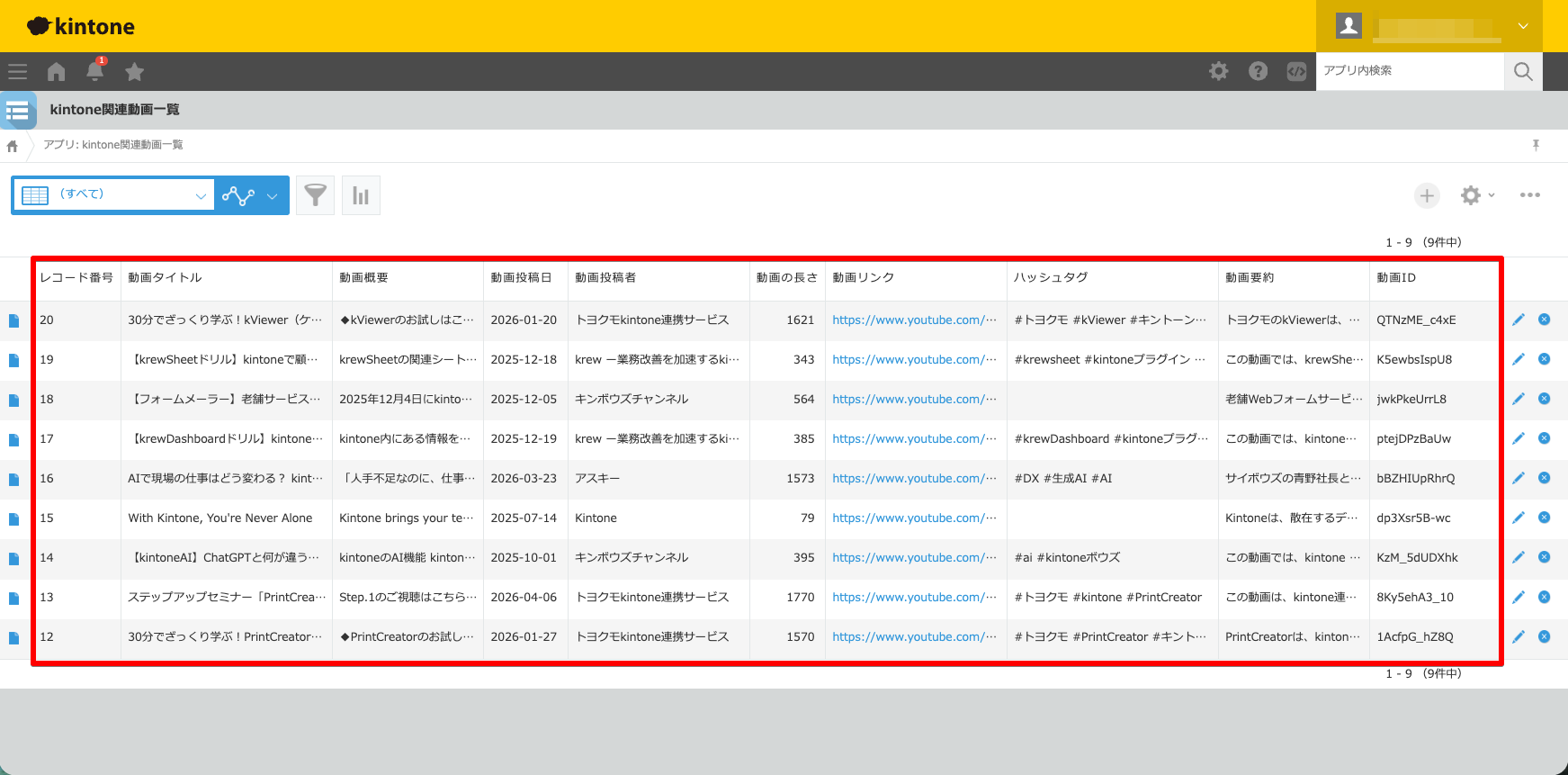Viewport: 1568px width, 775px height.
Task: Select video ID 'dp3Xsr5B-wc'
Action: point(1413,518)
